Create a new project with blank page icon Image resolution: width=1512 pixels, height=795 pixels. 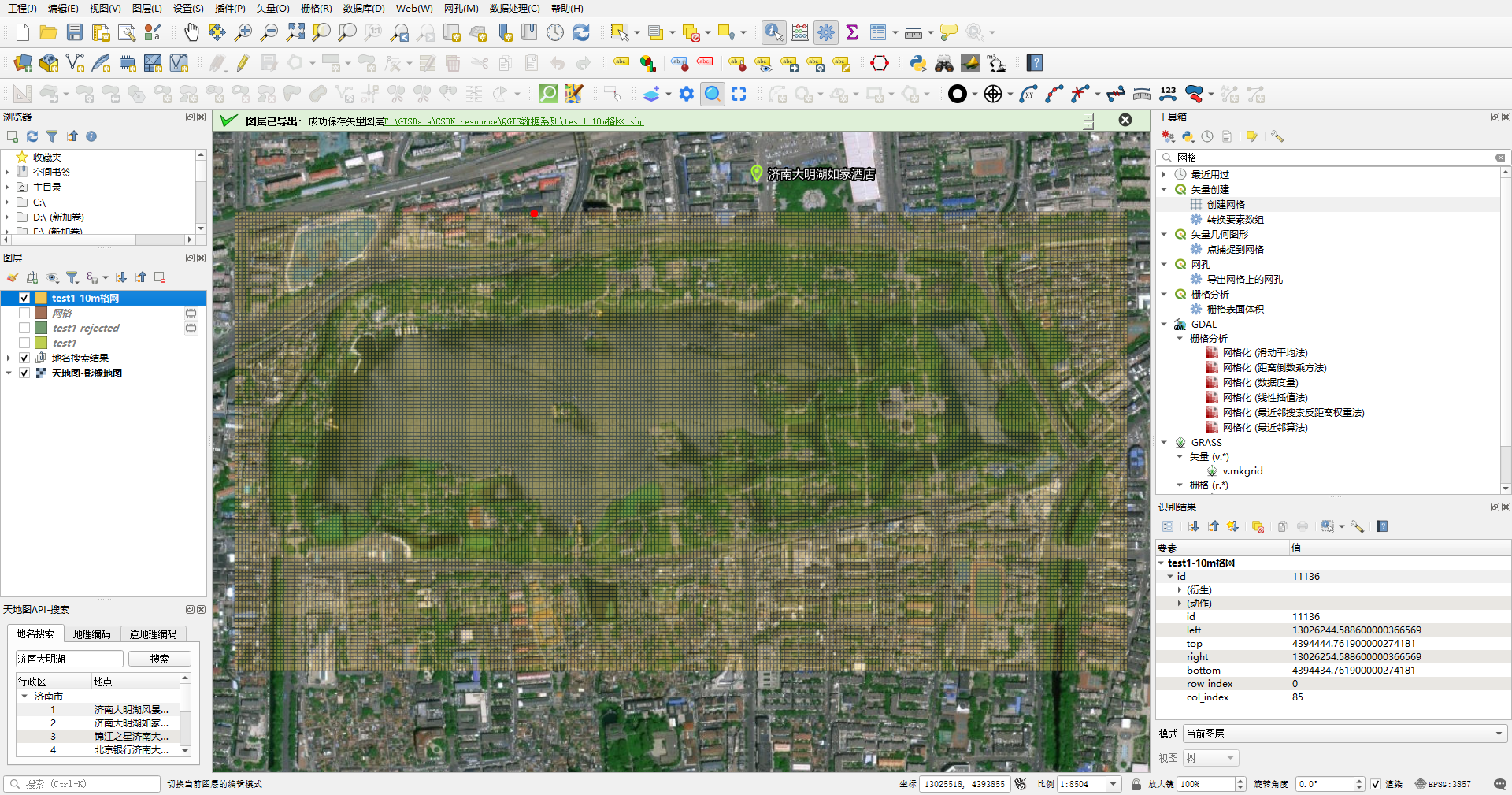23,32
